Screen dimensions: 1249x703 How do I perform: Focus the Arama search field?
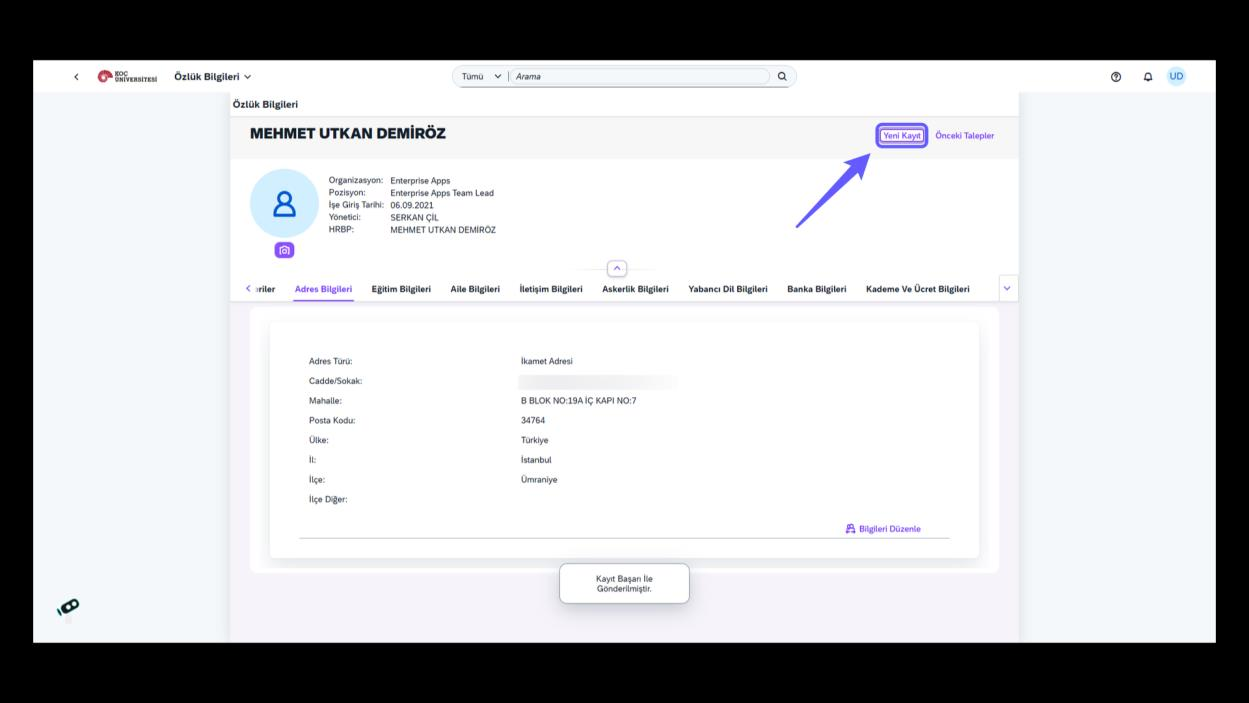tap(641, 77)
